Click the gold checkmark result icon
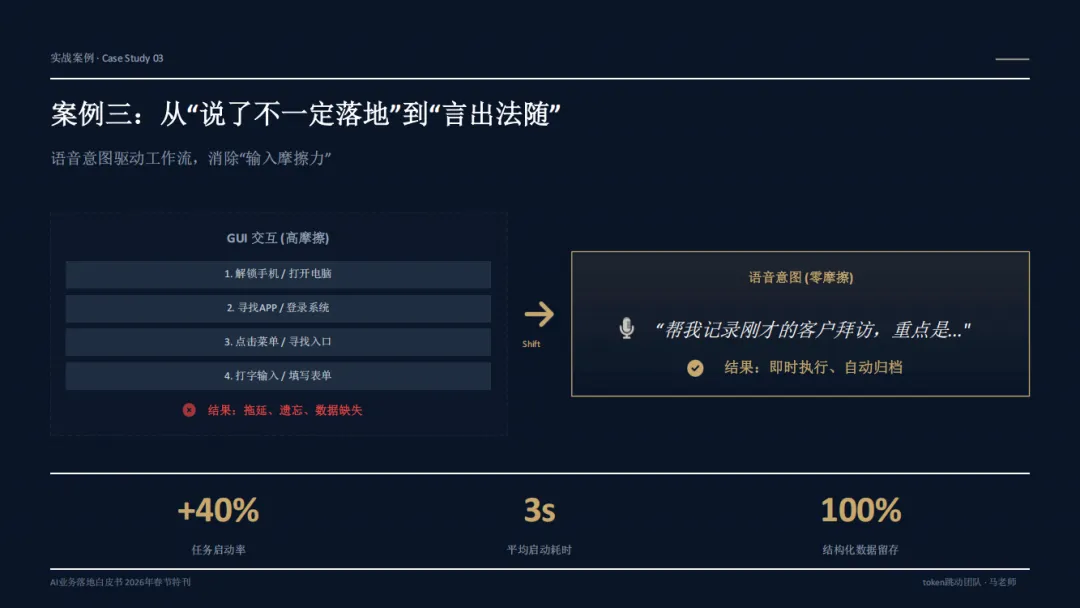 click(x=695, y=368)
